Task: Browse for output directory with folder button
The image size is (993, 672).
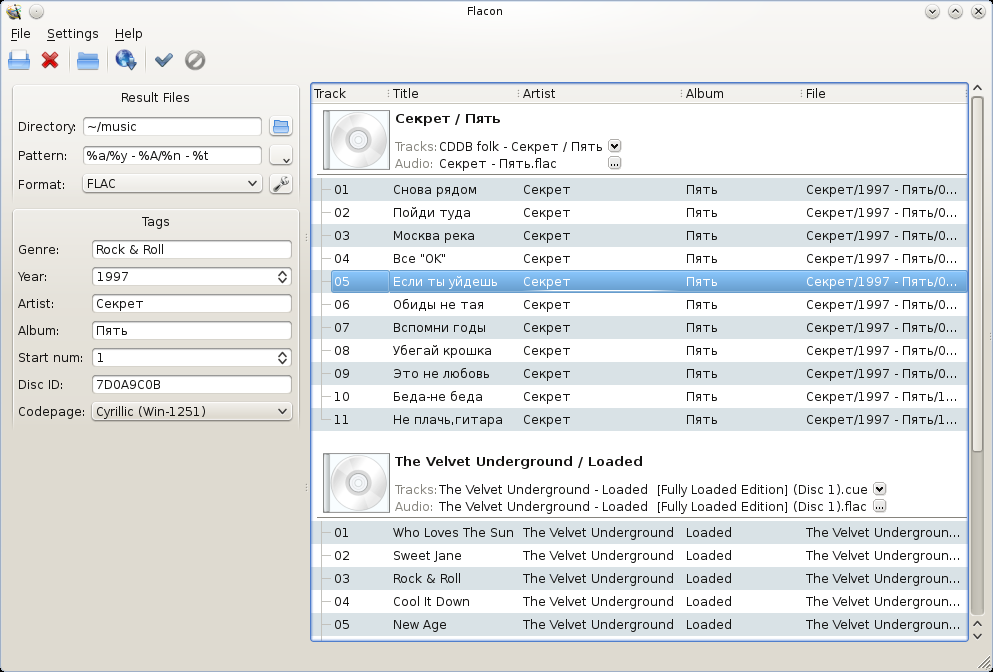Action: [x=281, y=126]
